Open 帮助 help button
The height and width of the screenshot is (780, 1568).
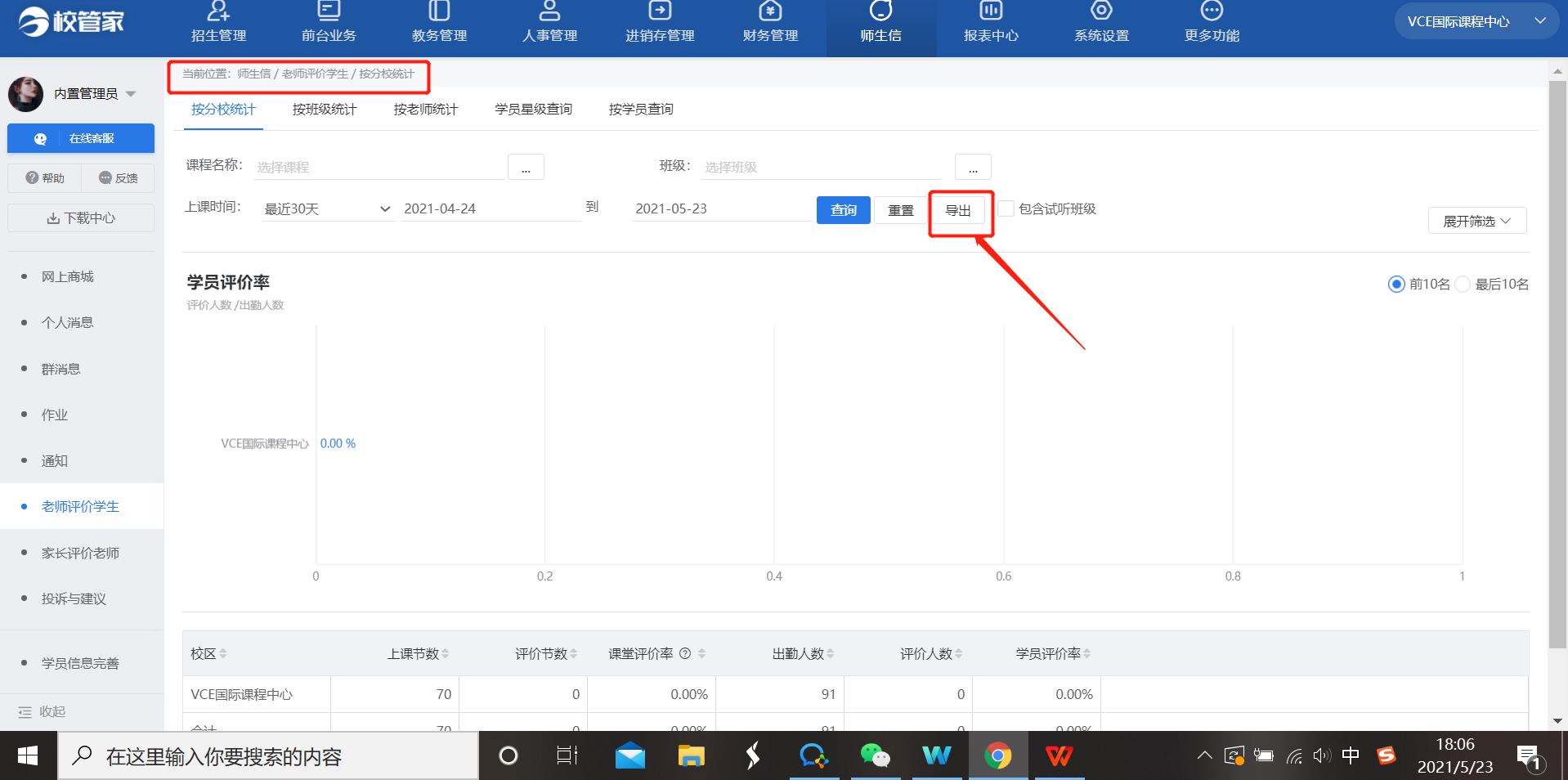pos(44,177)
